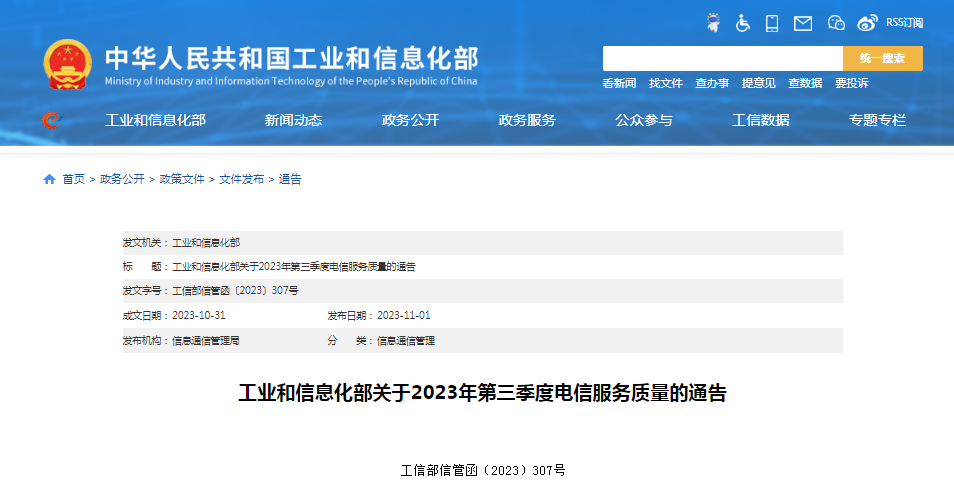The width and height of the screenshot is (954, 491).
Task: Select 找文件 search shortcut
Action: click(666, 83)
